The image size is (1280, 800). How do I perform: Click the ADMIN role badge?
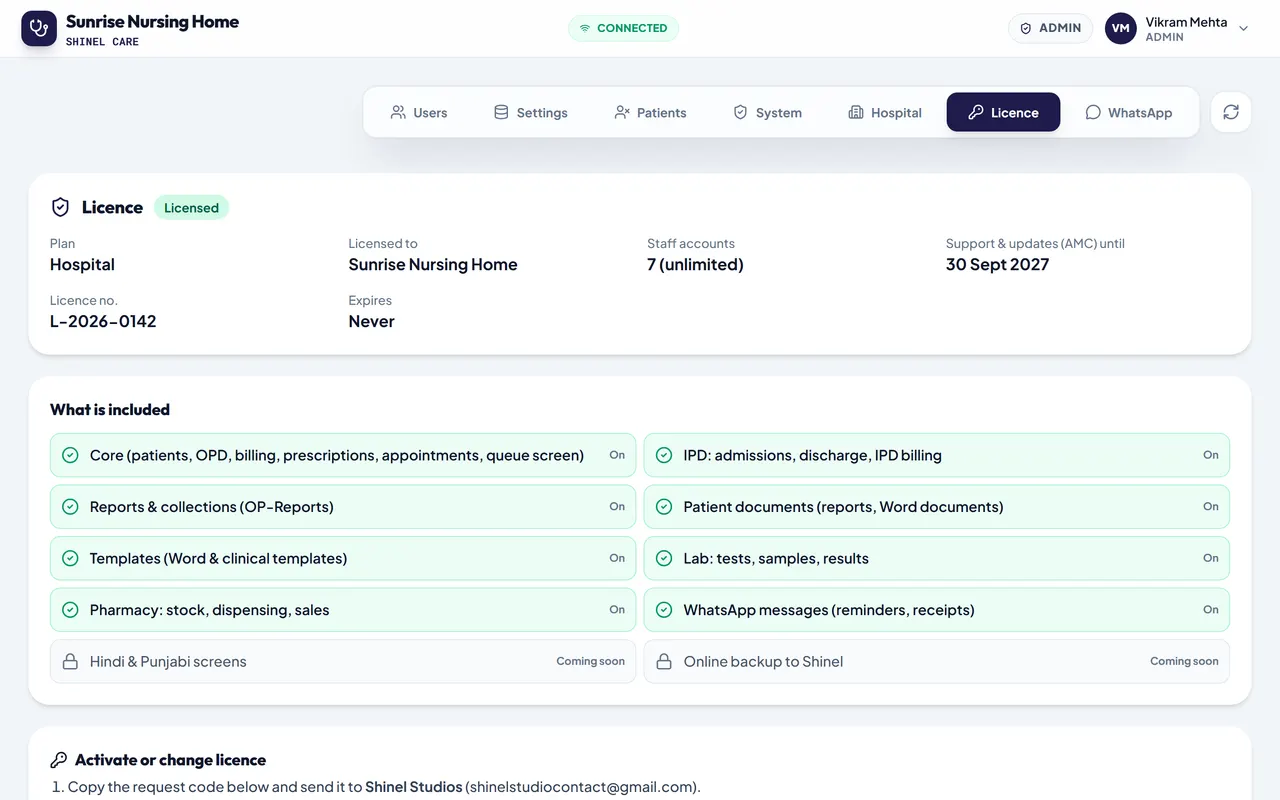tap(1050, 28)
